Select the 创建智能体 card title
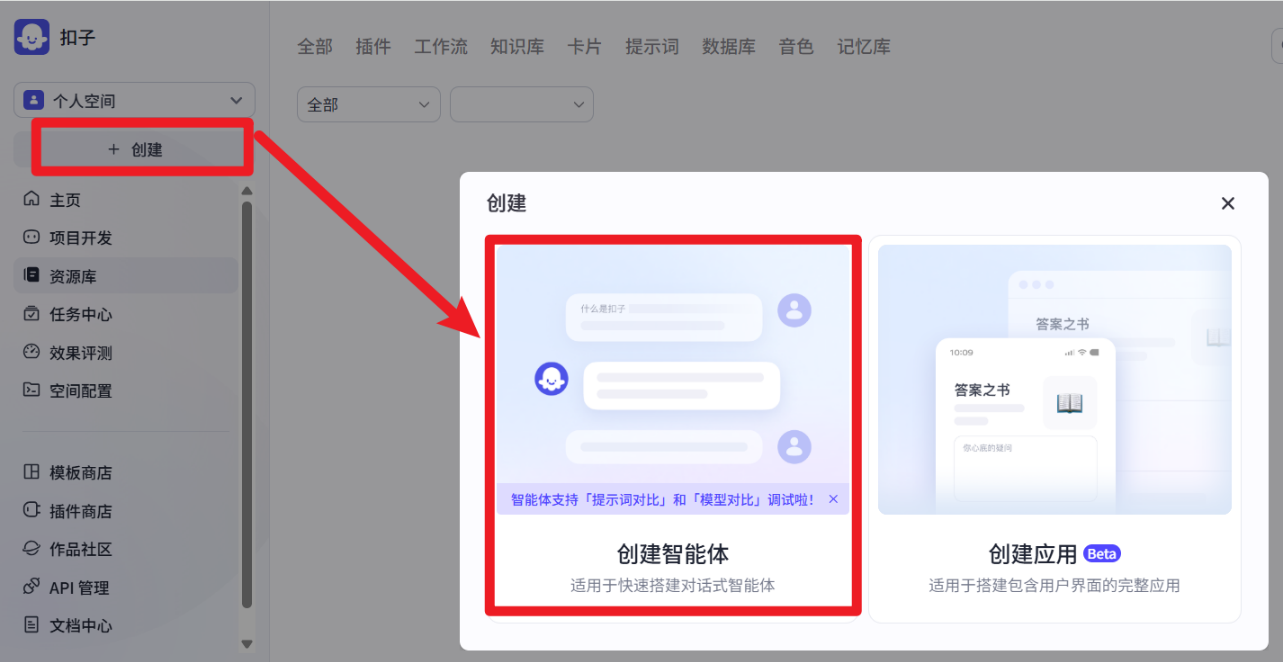This screenshot has height=662, width=1283. coord(672,554)
